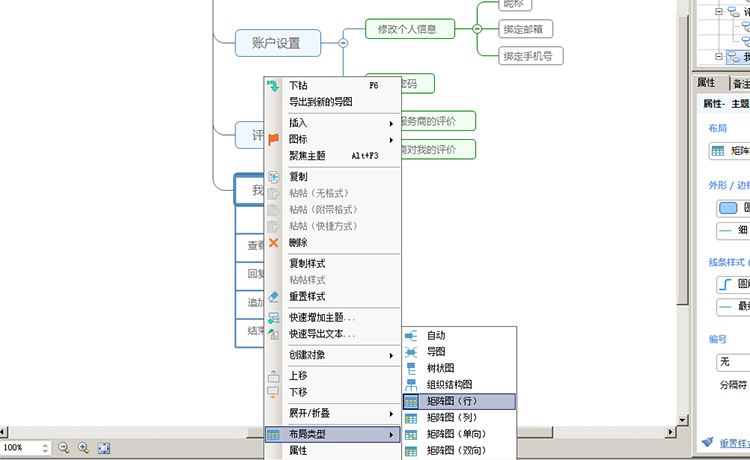Click the fit-to-window zoom icon
This screenshot has width=750, height=460.
[104, 448]
